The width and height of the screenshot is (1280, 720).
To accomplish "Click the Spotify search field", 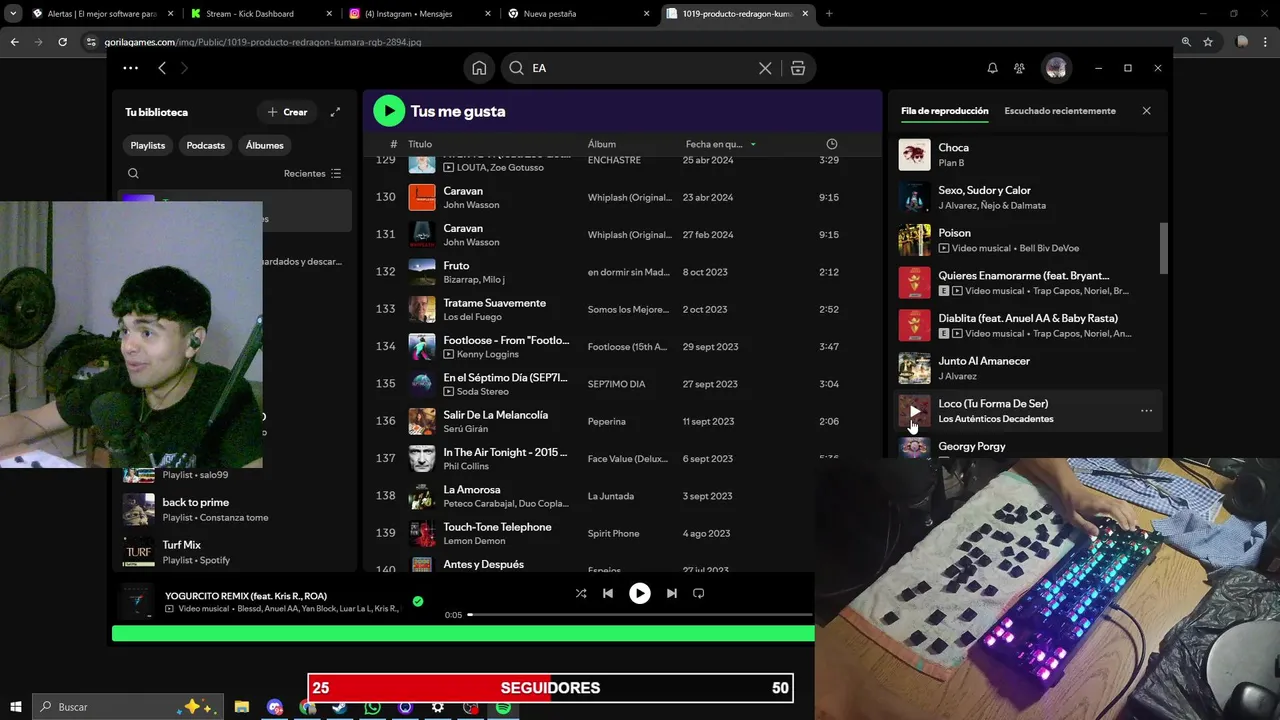I will click(640, 68).
